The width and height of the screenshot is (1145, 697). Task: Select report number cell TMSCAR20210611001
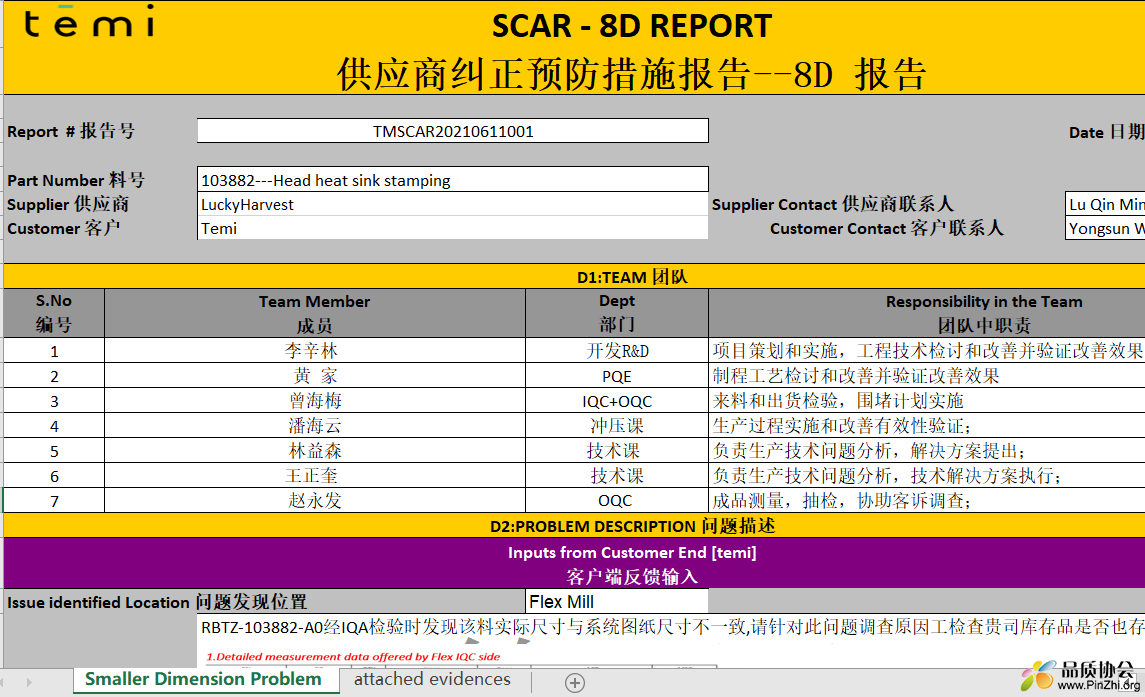pyautogui.click(x=453, y=132)
